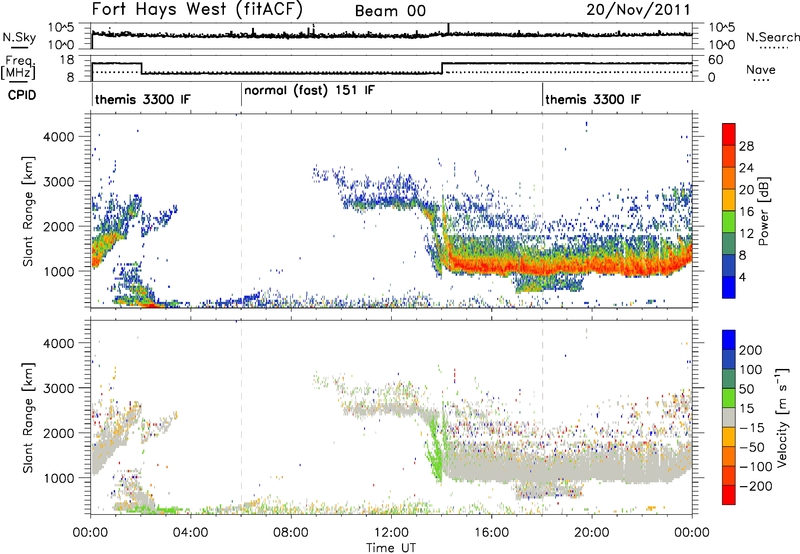Click the '18' frequency axis tick
Screen dimensions: 800x554
[66, 60]
